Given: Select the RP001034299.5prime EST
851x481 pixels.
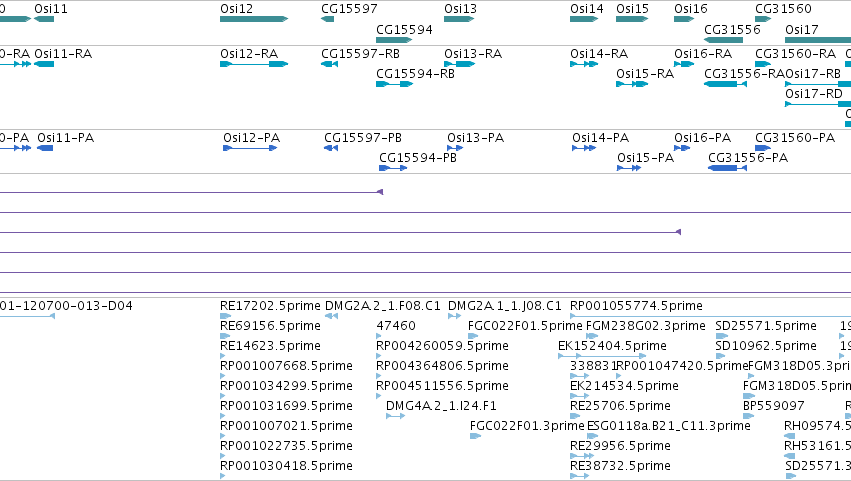Looking at the screenshot, I should click(223, 396).
